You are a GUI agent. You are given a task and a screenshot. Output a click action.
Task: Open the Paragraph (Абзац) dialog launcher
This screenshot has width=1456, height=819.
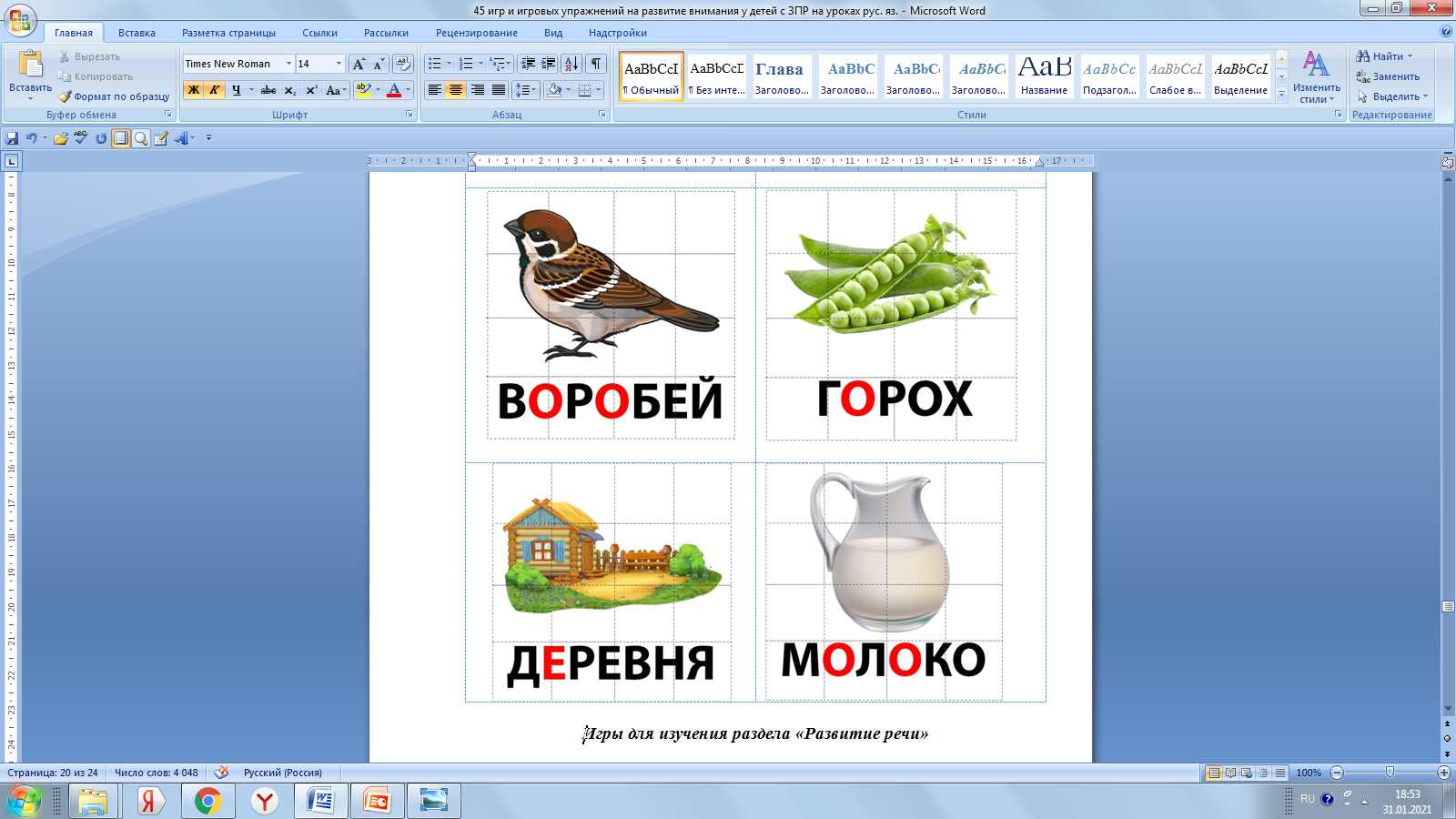point(602,115)
